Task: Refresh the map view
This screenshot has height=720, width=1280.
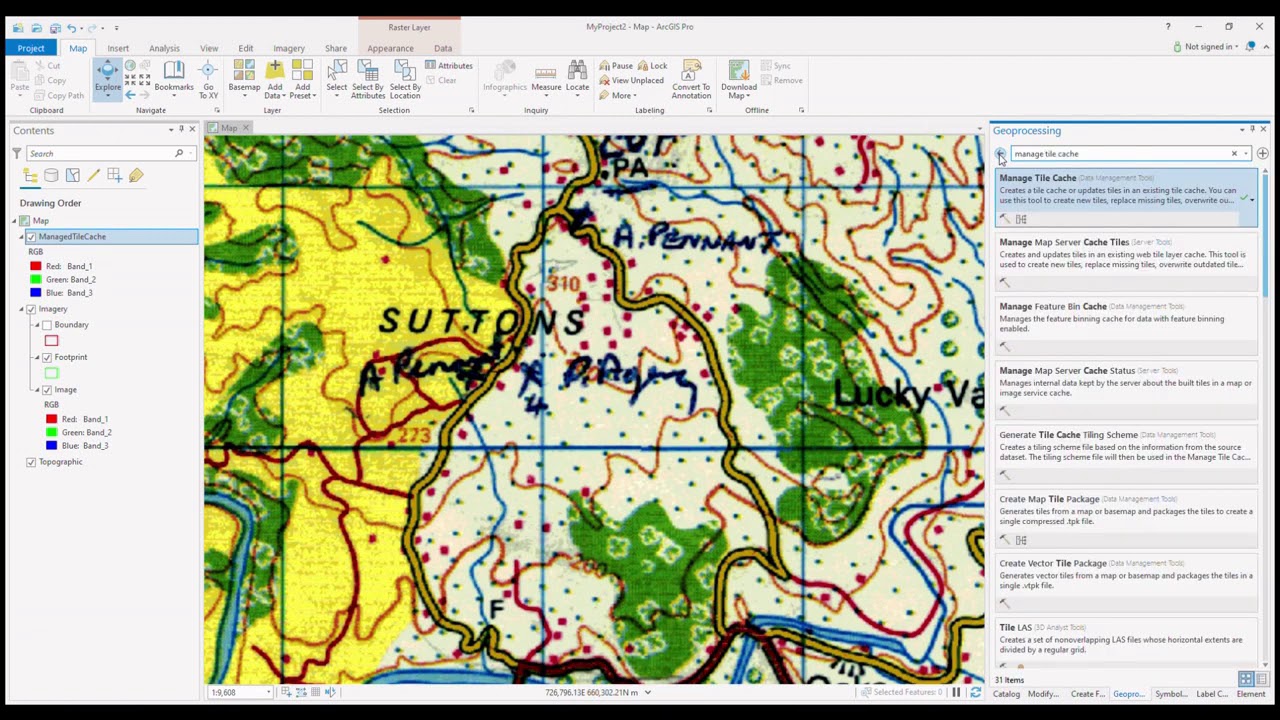Action: point(975,692)
